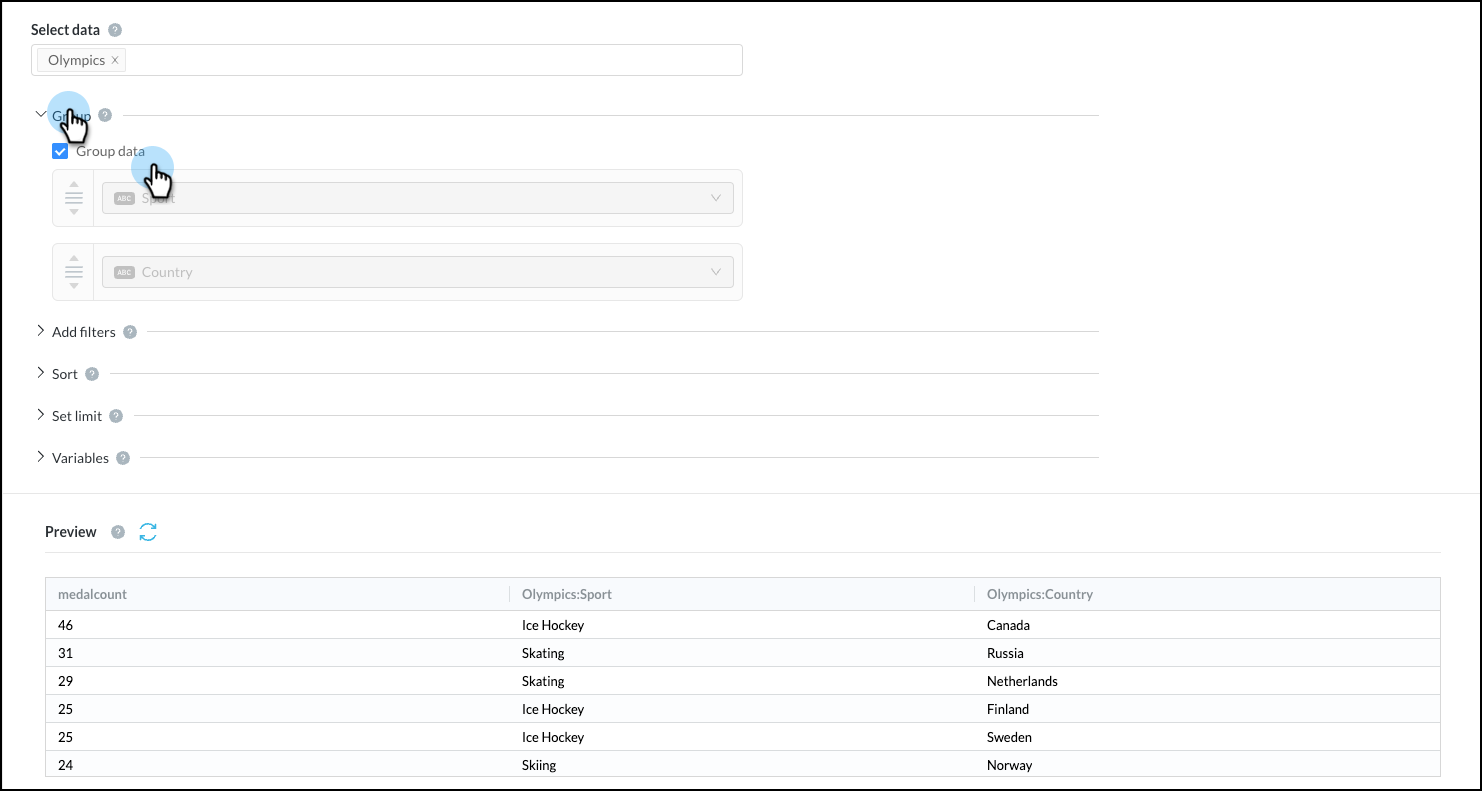Collapse the Group section chevron
The height and width of the screenshot is (791, 1482).
pyautogui.click(x=41, y=114)
